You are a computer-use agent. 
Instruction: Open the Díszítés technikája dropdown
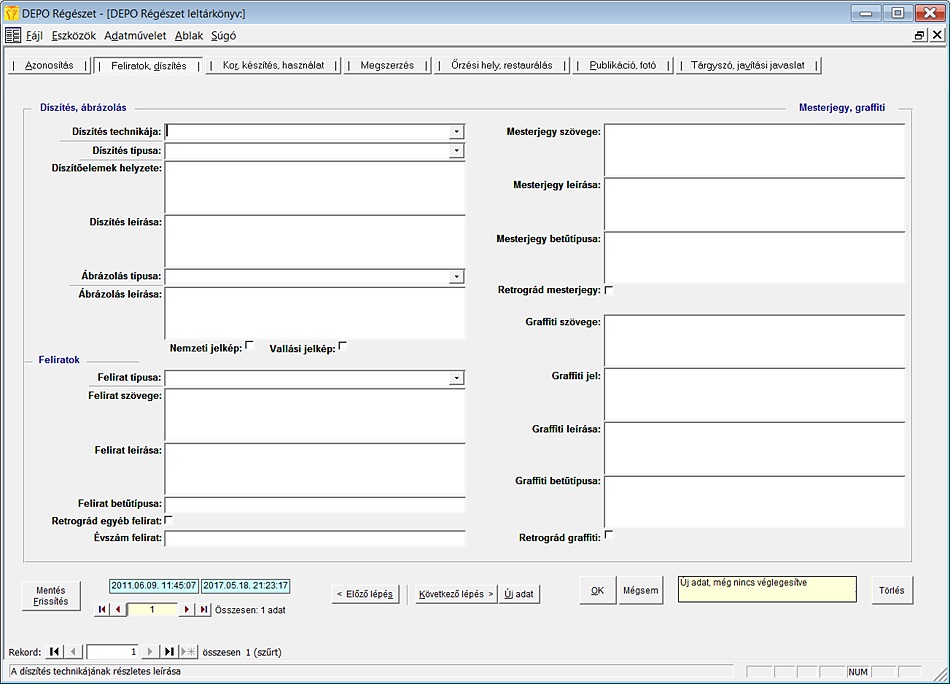[456, 131]
